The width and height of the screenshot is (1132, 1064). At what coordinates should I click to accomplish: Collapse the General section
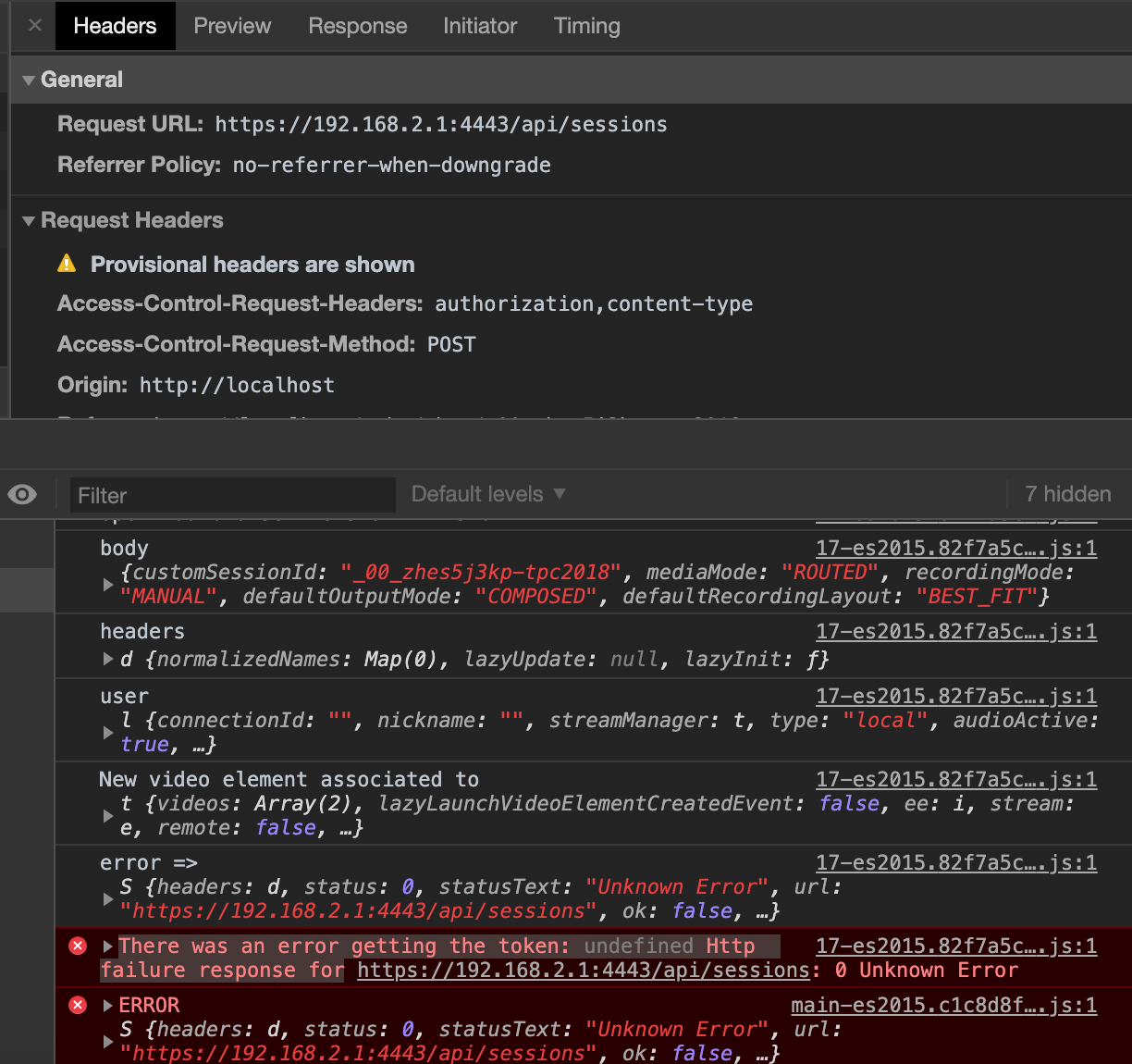pos(29,80)
